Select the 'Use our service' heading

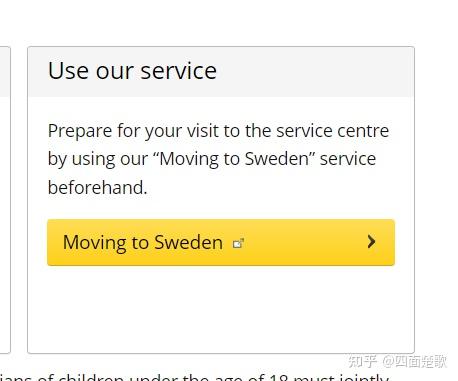[132, 71]
